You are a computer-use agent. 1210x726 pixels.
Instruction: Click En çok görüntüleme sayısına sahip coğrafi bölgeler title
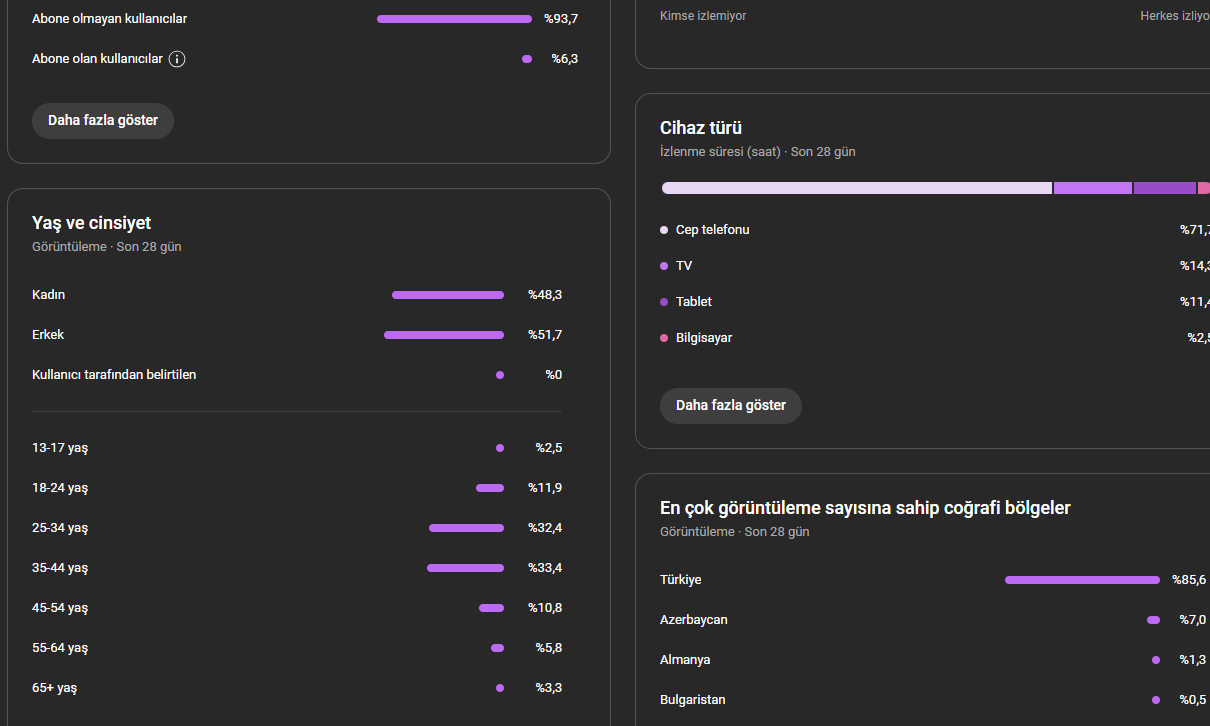tap(865, 508)
